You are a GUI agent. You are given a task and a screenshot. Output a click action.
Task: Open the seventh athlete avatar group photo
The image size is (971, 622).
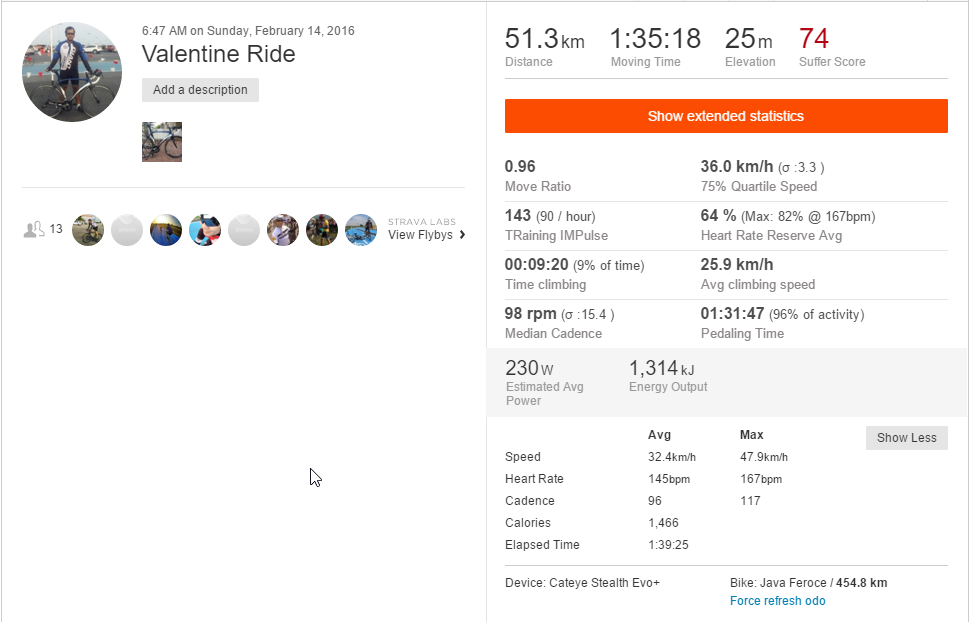click(322, 230)
